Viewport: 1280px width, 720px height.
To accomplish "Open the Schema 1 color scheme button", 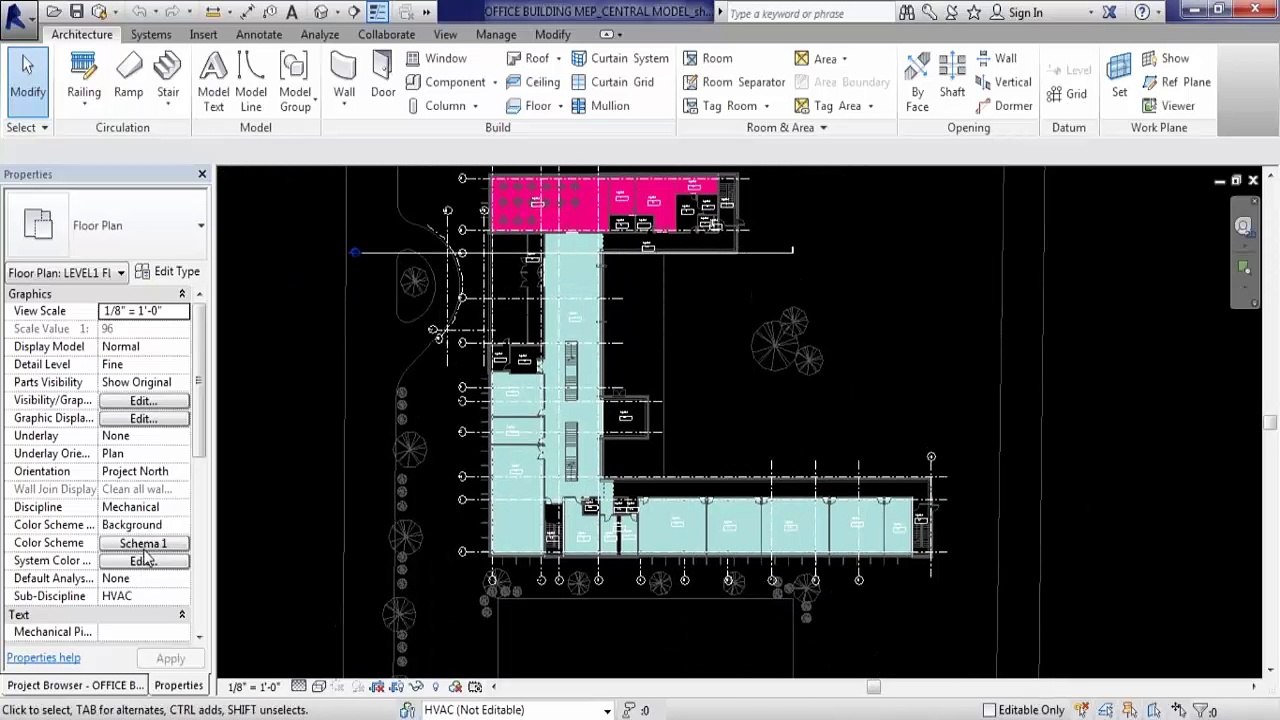I will [x=144, y=543].
